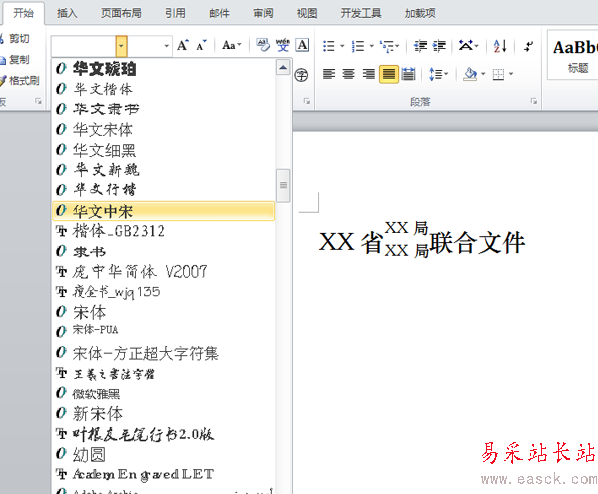This screenshot has width=598, height=494.
Task: Open the Line Spacing menu
Action: coord(438,74)
